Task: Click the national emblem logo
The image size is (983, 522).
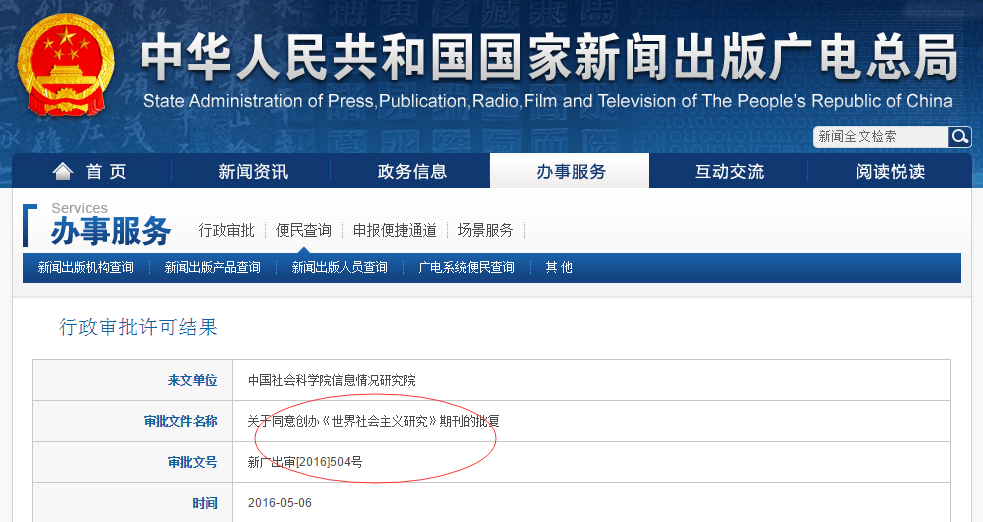Action: [x=66, y=66]
